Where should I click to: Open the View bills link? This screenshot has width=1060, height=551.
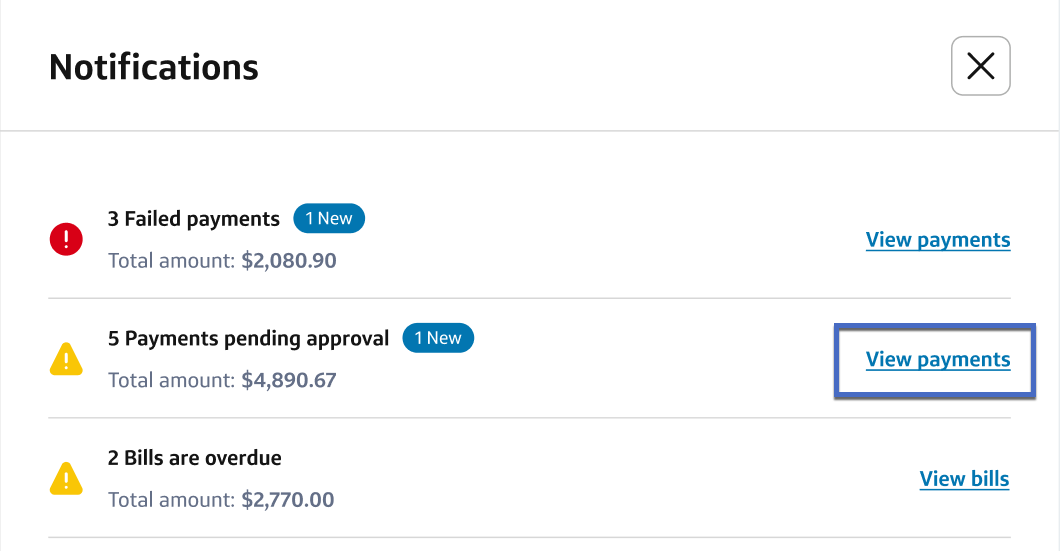(x=964, y=479)
